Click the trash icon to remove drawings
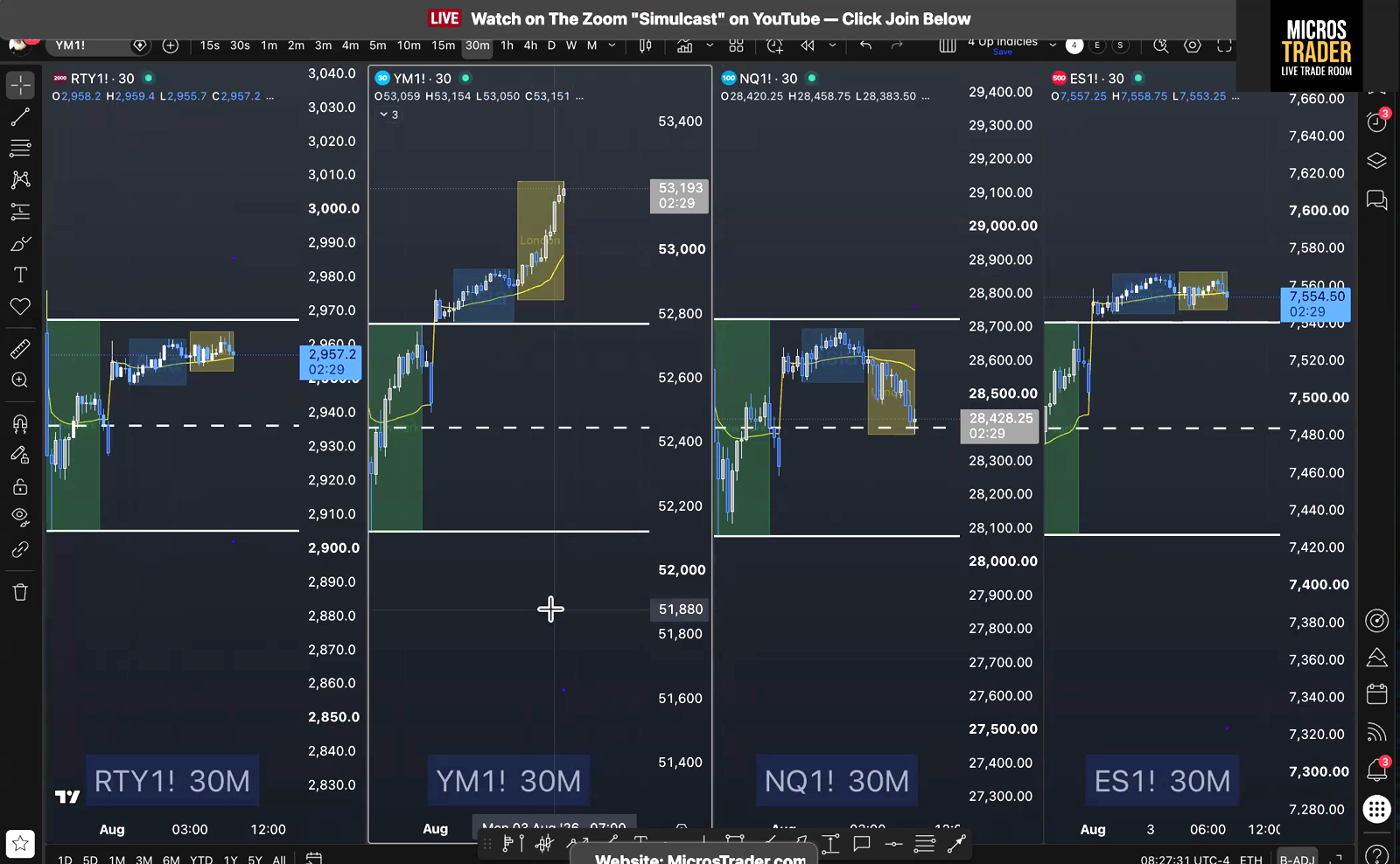The height and width of the screenshot is (864, 1400). point(20,592)
